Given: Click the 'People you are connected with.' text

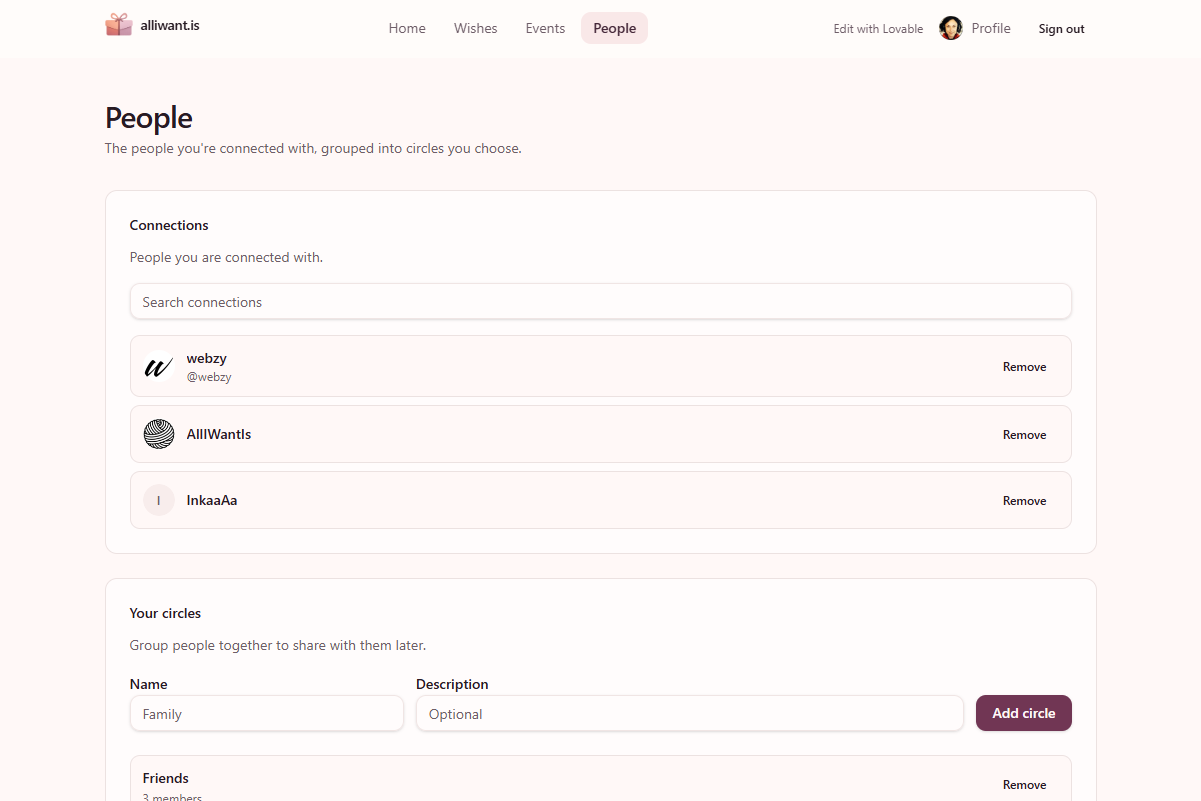Looking at the screenshot, I should tap(226, 257).
